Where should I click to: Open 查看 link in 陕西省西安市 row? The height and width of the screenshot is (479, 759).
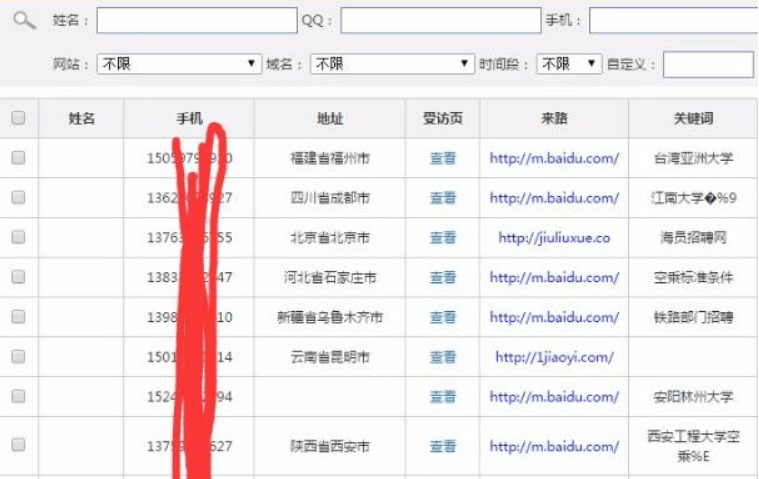point(443,446)
